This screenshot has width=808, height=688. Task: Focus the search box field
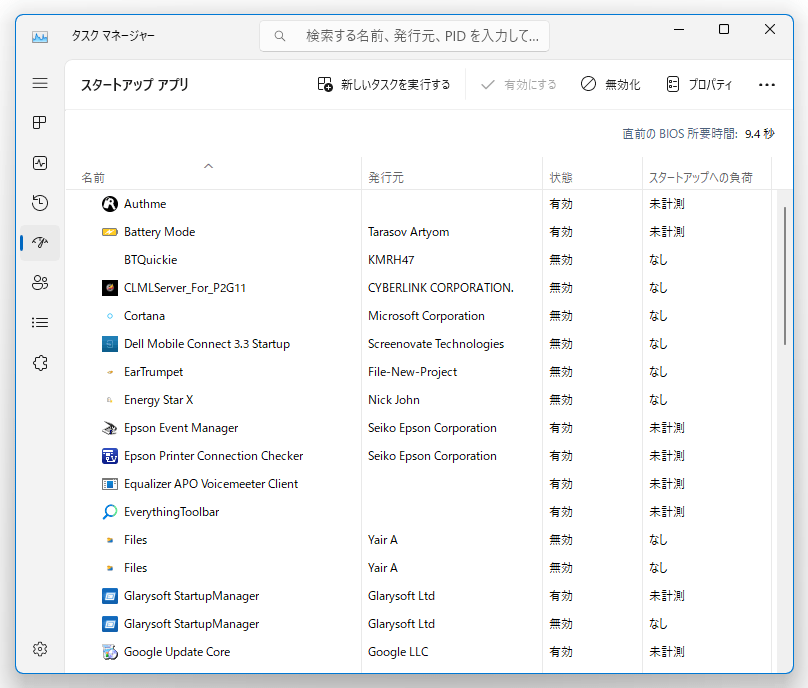coord(405,36)
